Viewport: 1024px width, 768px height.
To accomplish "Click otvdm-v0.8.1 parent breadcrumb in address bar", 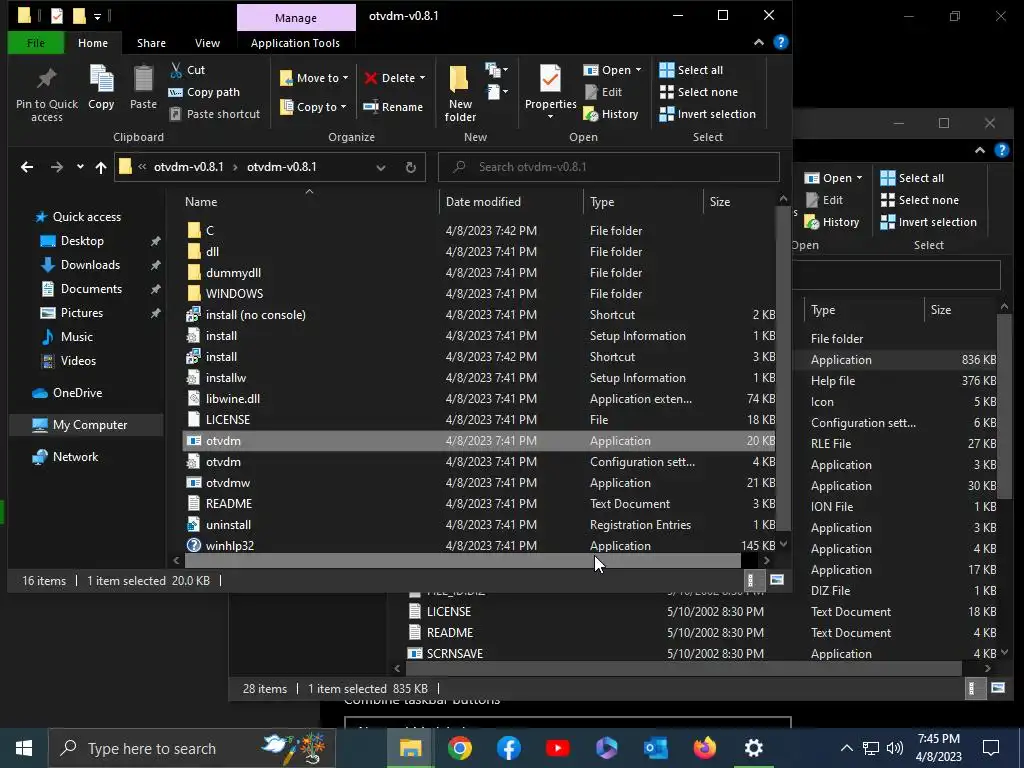I will pos(189,167).
